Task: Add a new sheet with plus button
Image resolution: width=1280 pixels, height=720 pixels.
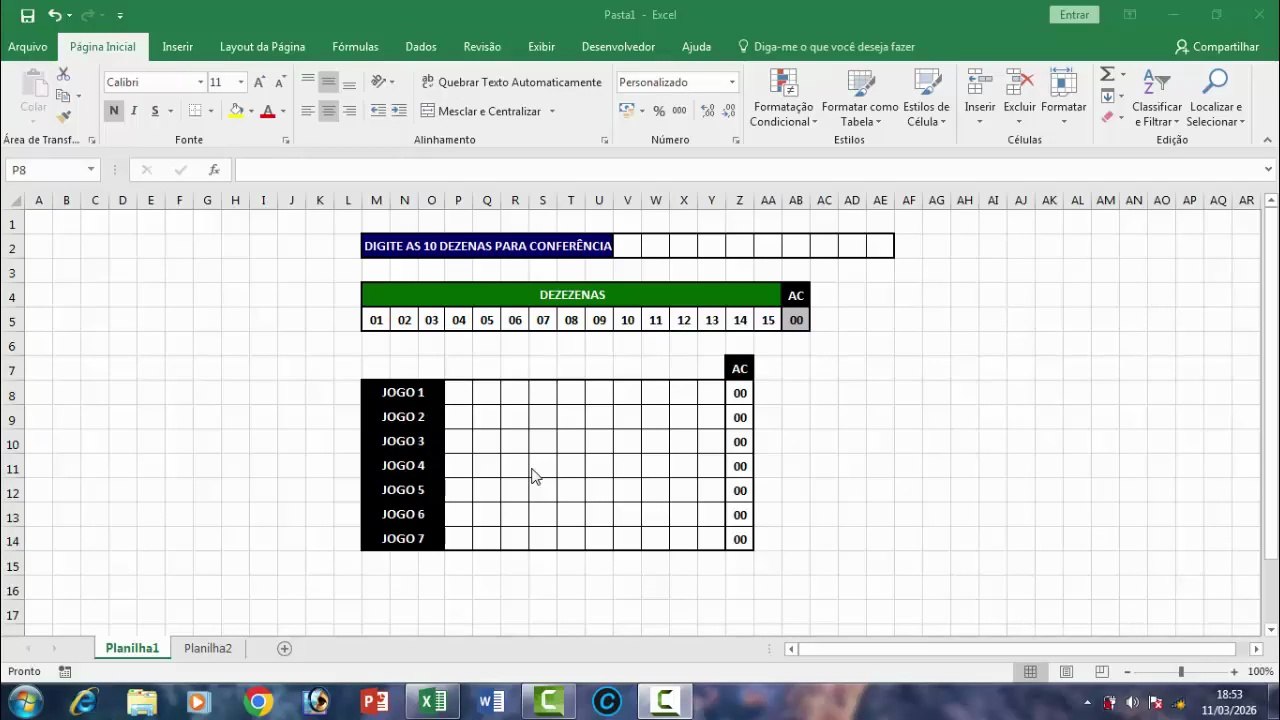Action: click(x=284, y=648)
